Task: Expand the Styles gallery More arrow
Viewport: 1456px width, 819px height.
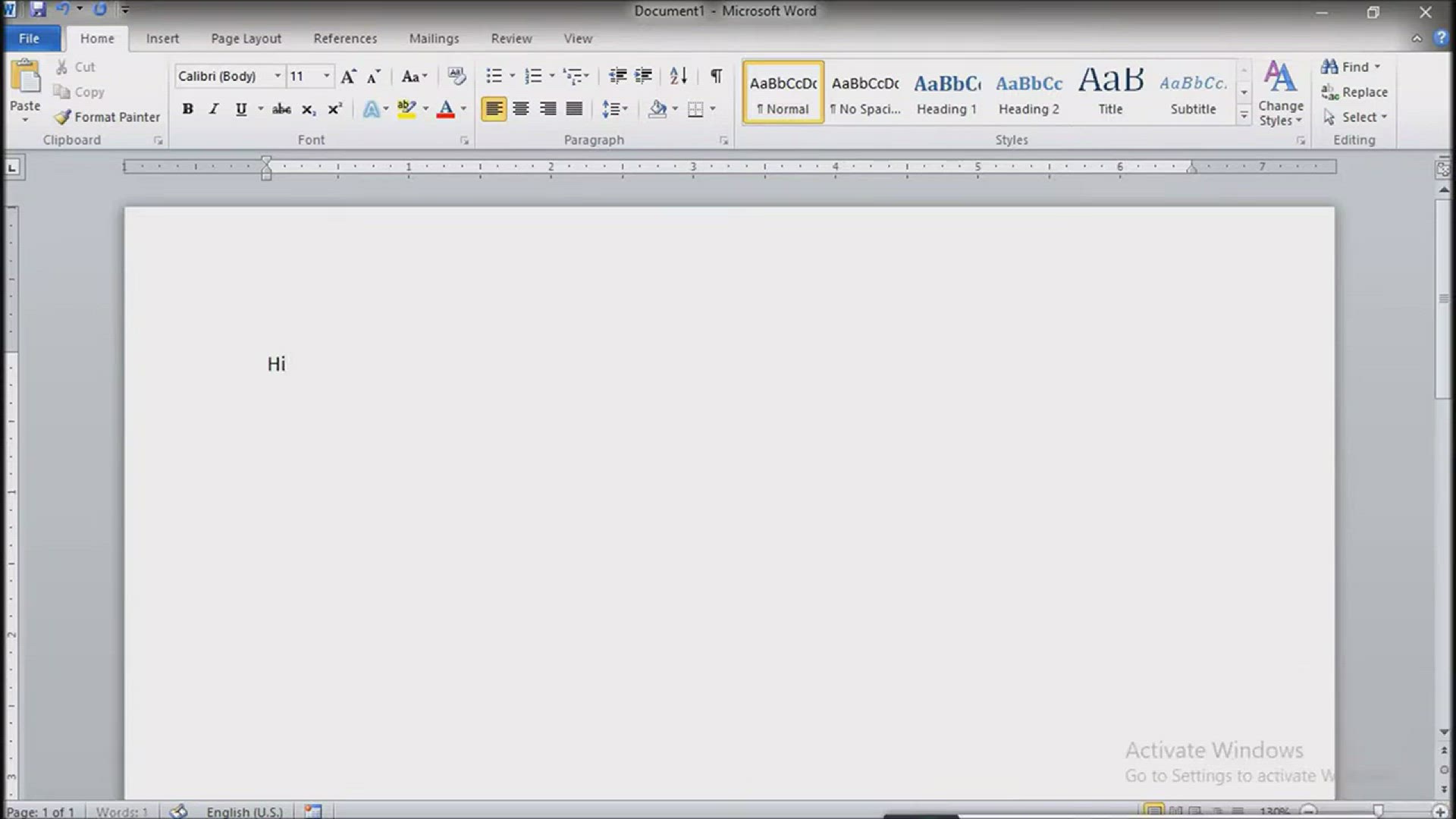Action: [x=1244, y=115]
